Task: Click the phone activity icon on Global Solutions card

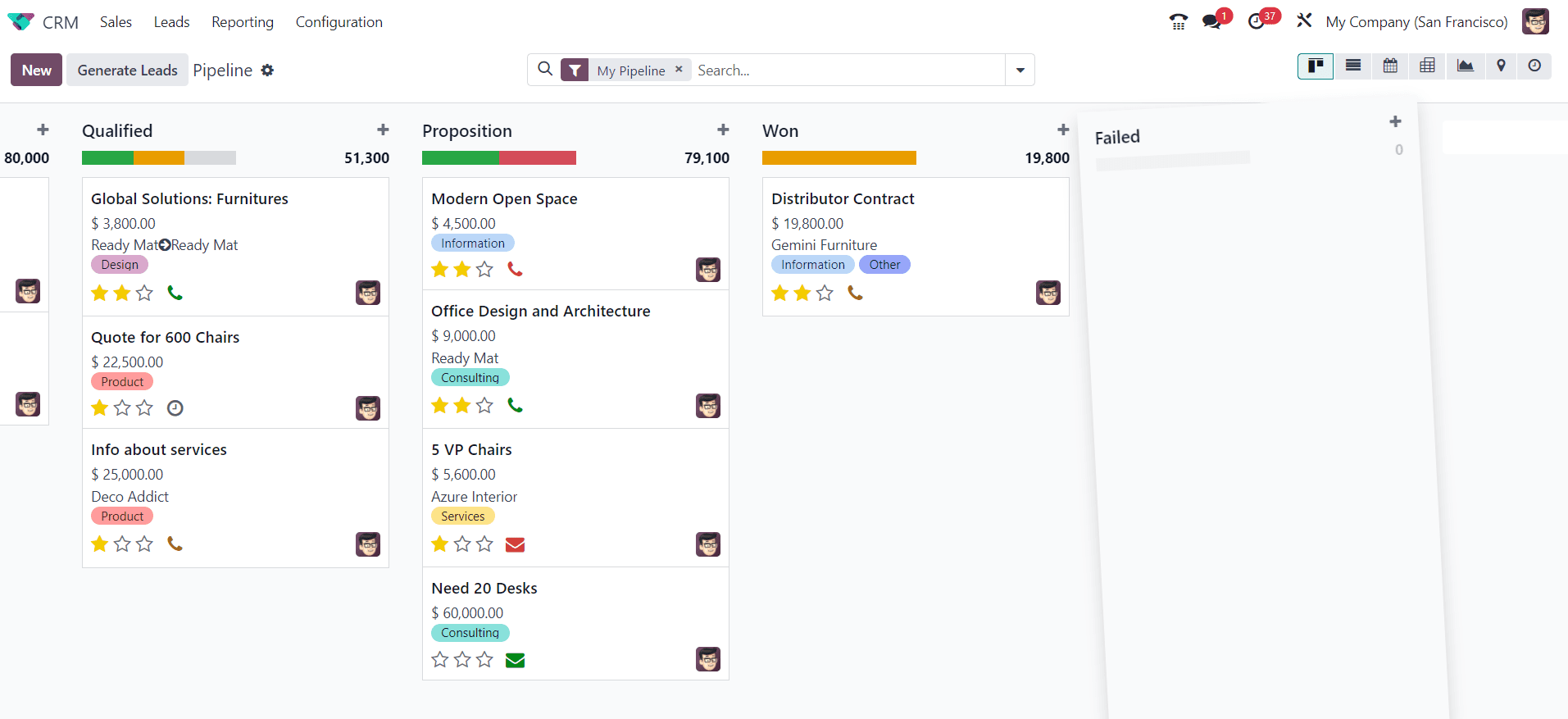Action: pyautogui.click(x=175, y=293)
